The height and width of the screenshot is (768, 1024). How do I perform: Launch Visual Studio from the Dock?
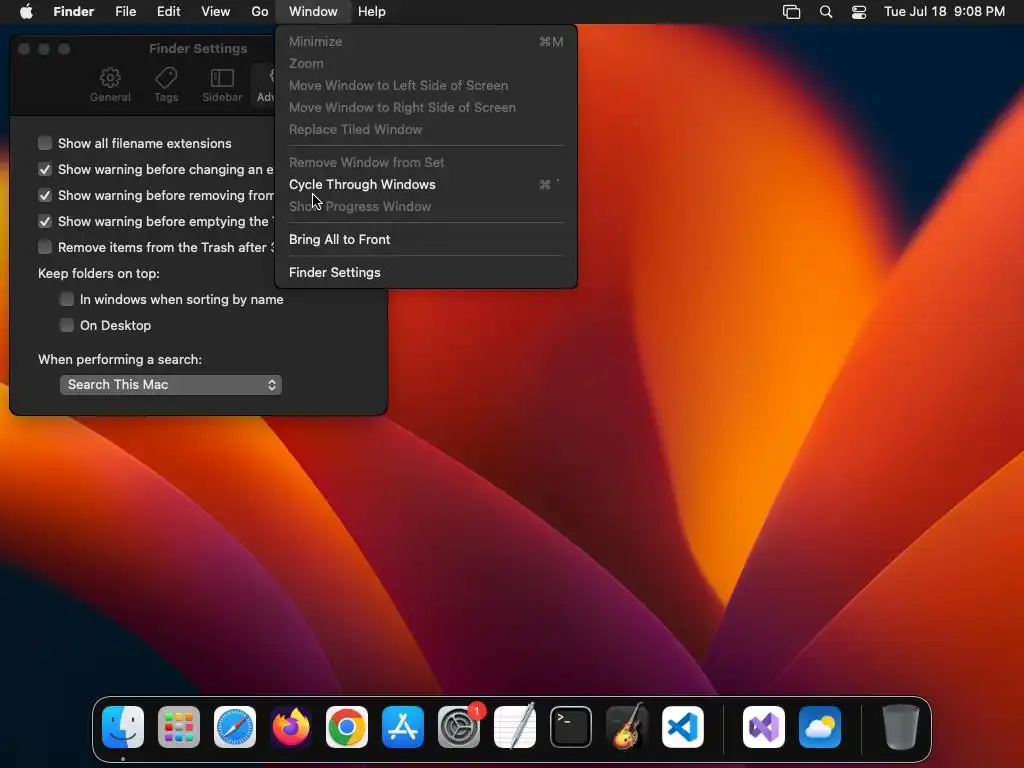click(x=764, y=727)
